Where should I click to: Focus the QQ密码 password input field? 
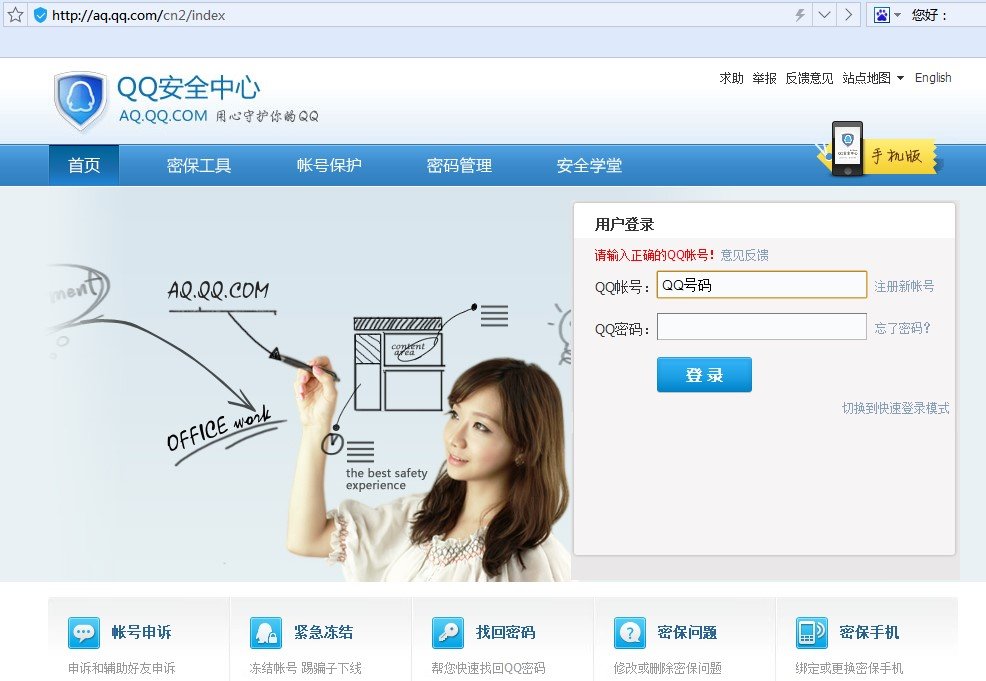pyautogui.click(x=761, y=327)
